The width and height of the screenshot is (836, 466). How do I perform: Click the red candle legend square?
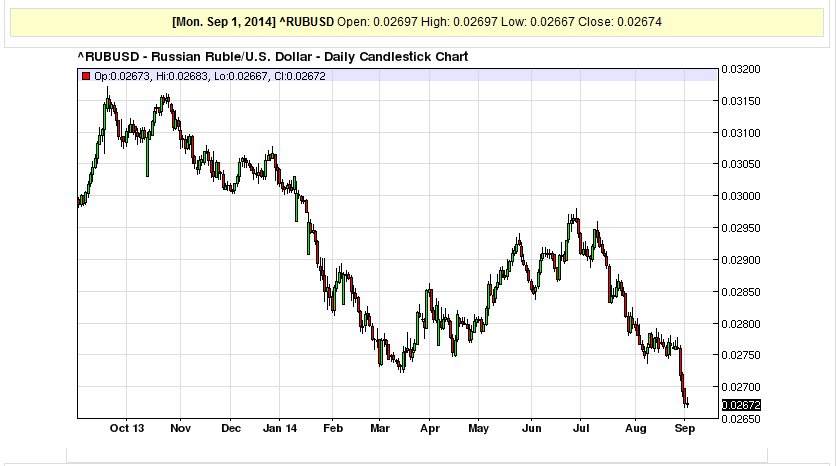(86, 76)
